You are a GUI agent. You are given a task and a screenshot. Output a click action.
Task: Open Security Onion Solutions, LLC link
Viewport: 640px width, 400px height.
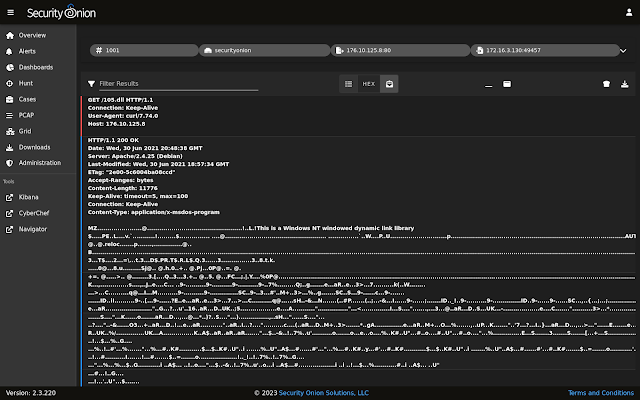(324, 393)
